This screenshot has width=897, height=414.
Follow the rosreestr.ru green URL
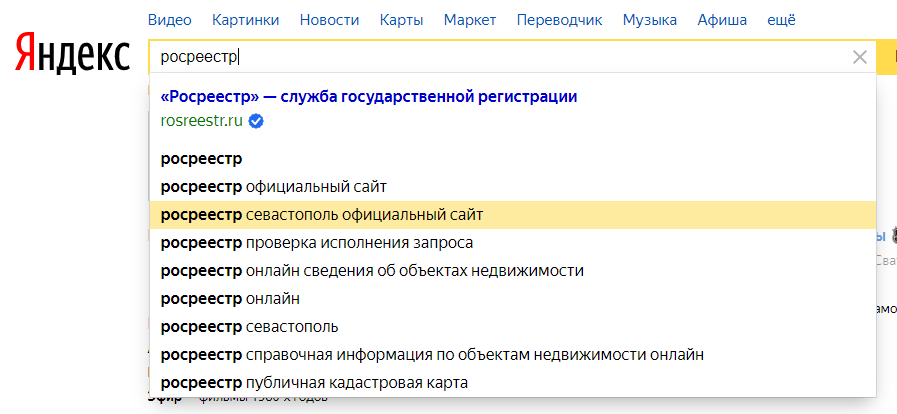(x=202, y=121)
